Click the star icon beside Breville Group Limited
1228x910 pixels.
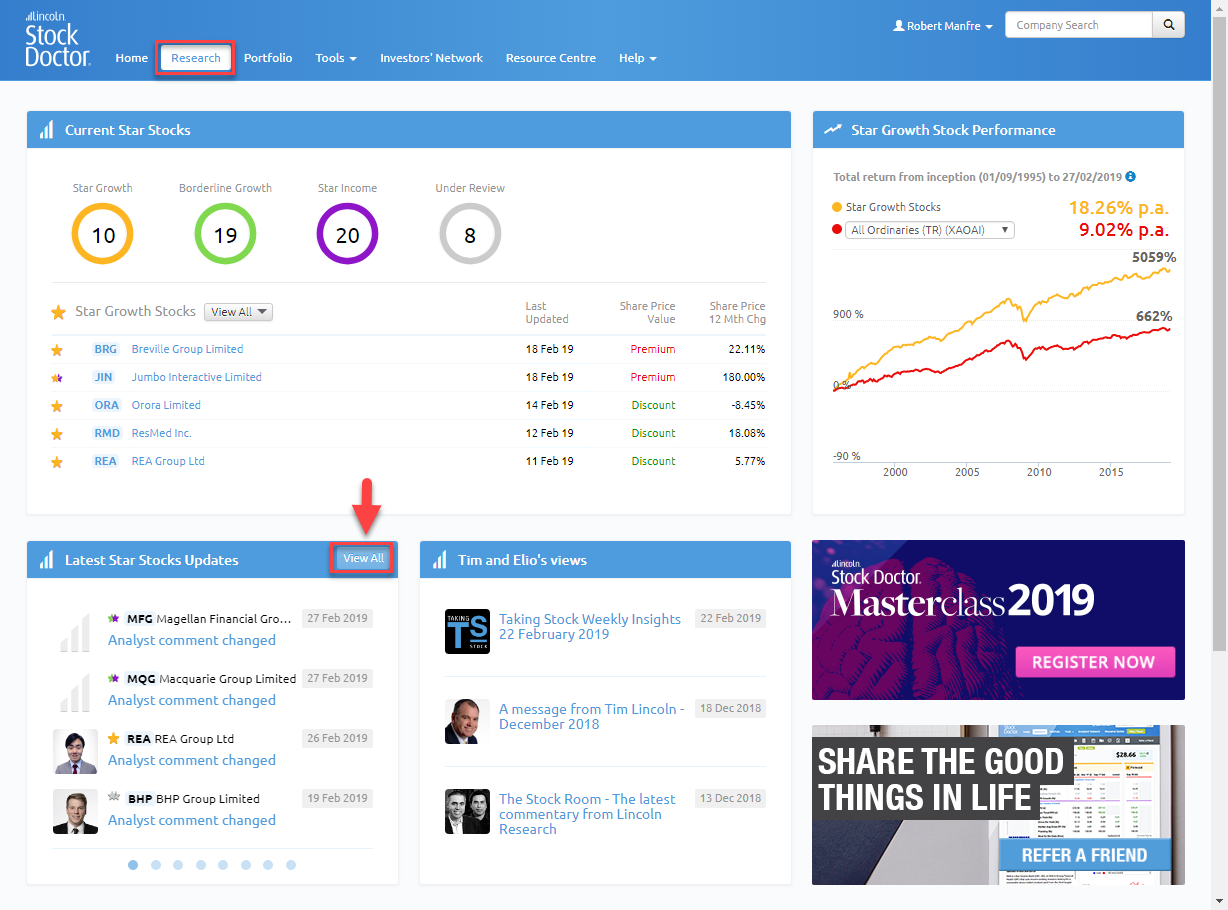[57, 350]
